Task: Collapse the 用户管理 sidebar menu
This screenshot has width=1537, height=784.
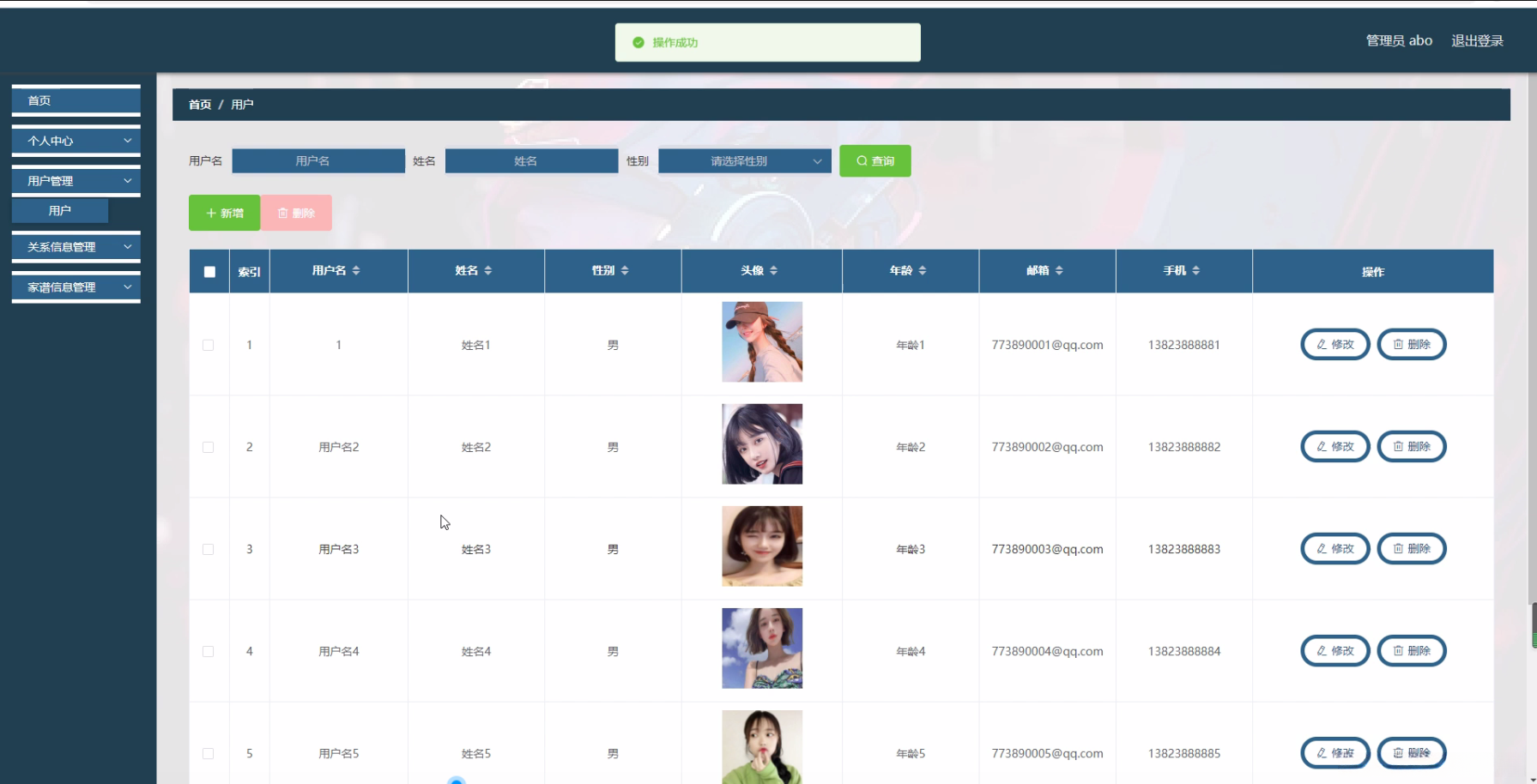Action: pyautogui.click(x=76, y=181)
